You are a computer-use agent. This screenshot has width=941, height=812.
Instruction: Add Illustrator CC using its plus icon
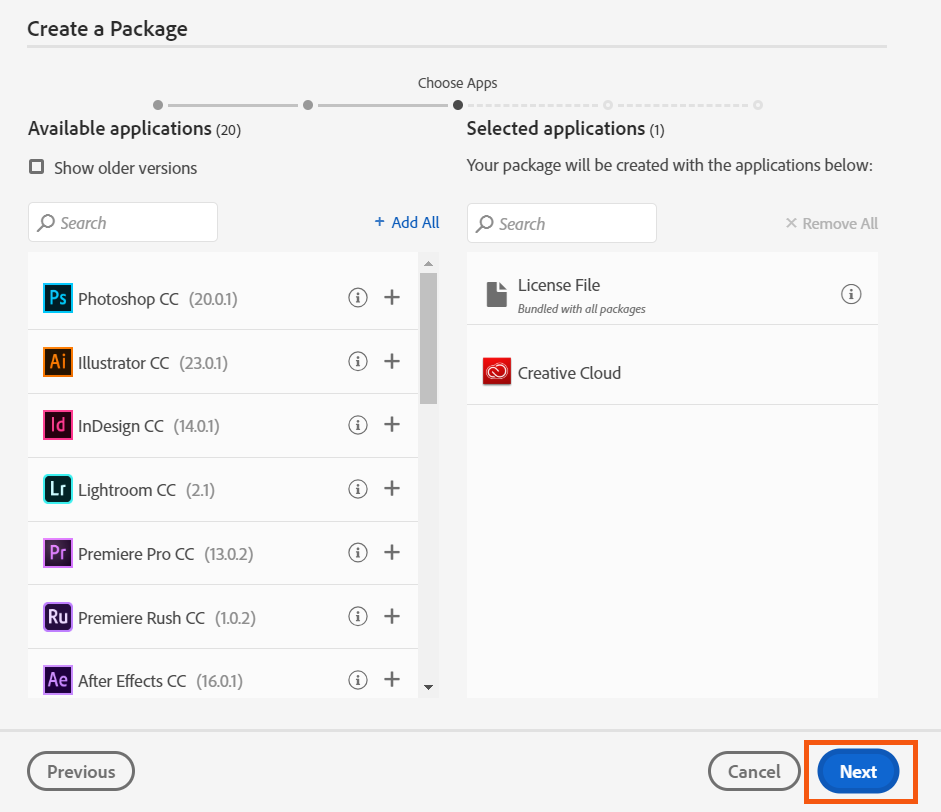click(x=392, y=361)
